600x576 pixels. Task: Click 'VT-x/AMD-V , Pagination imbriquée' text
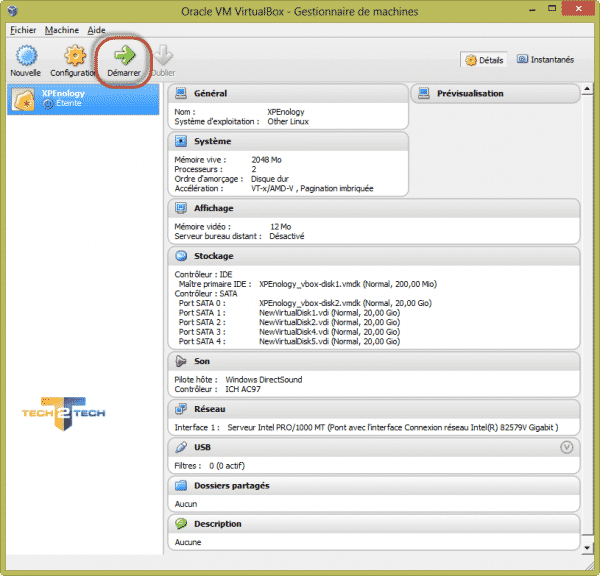[312, 189]
